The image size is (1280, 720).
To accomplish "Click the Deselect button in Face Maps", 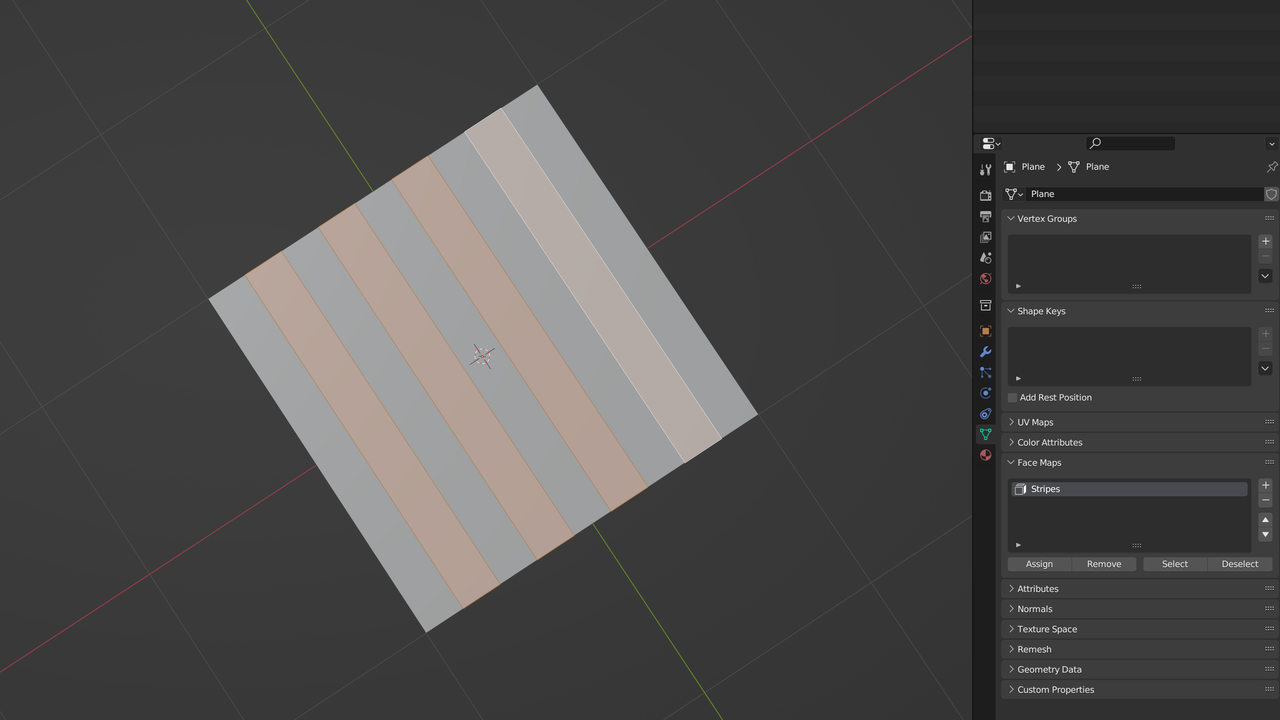I will 1239,563.
